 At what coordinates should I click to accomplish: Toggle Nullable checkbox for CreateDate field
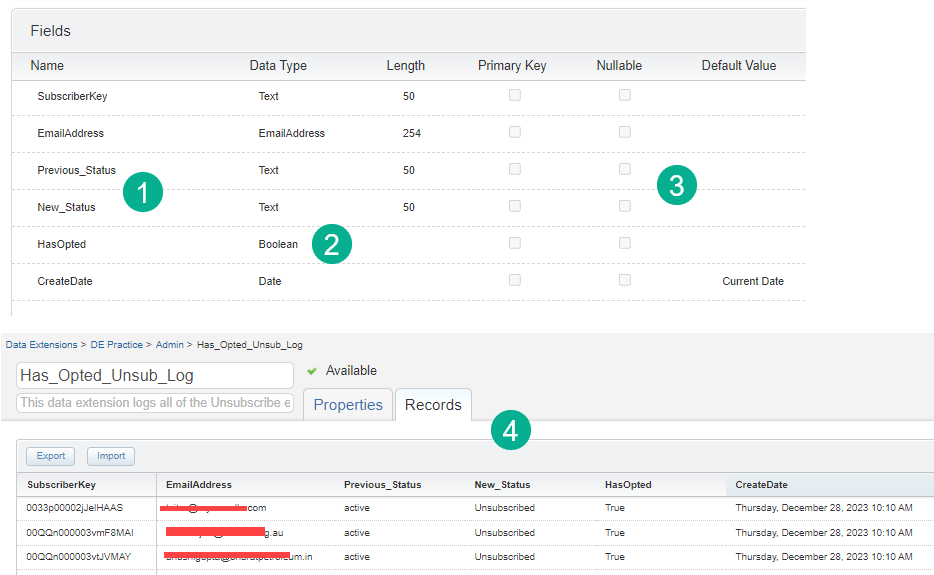pyautogui.click(x=625, y=281)
